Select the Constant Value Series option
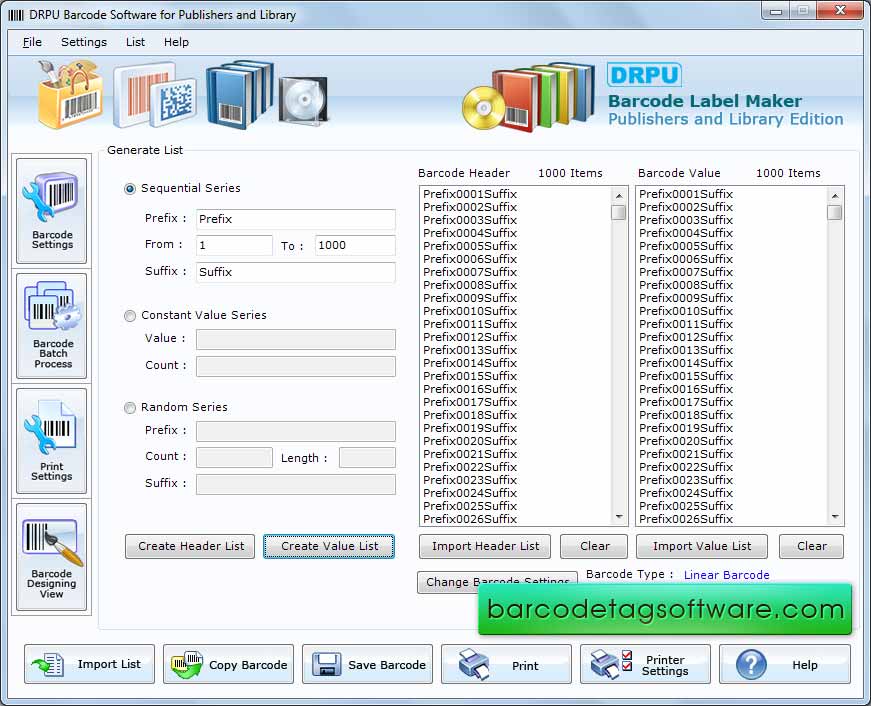The image size is (871, 706). (x=130, y=316)
